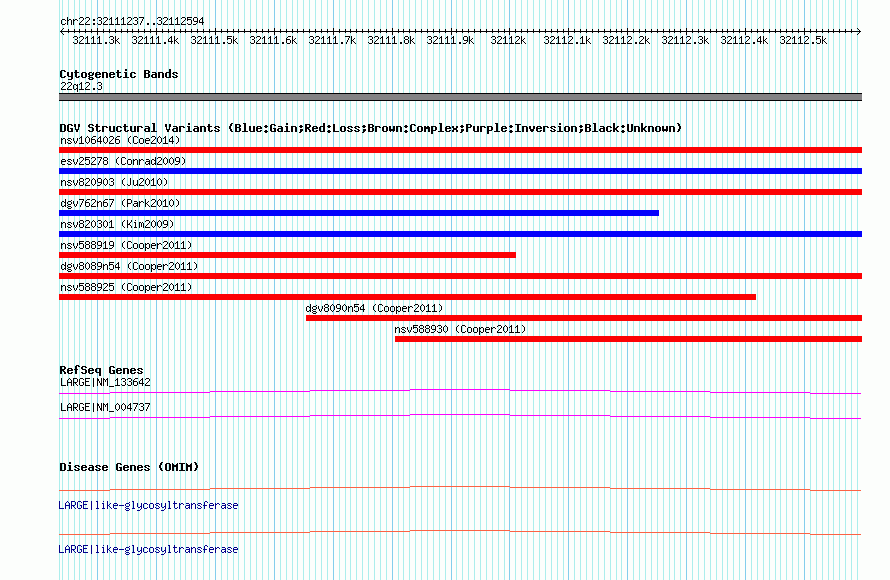Click the red bar for nsv588919

(287, 255)
